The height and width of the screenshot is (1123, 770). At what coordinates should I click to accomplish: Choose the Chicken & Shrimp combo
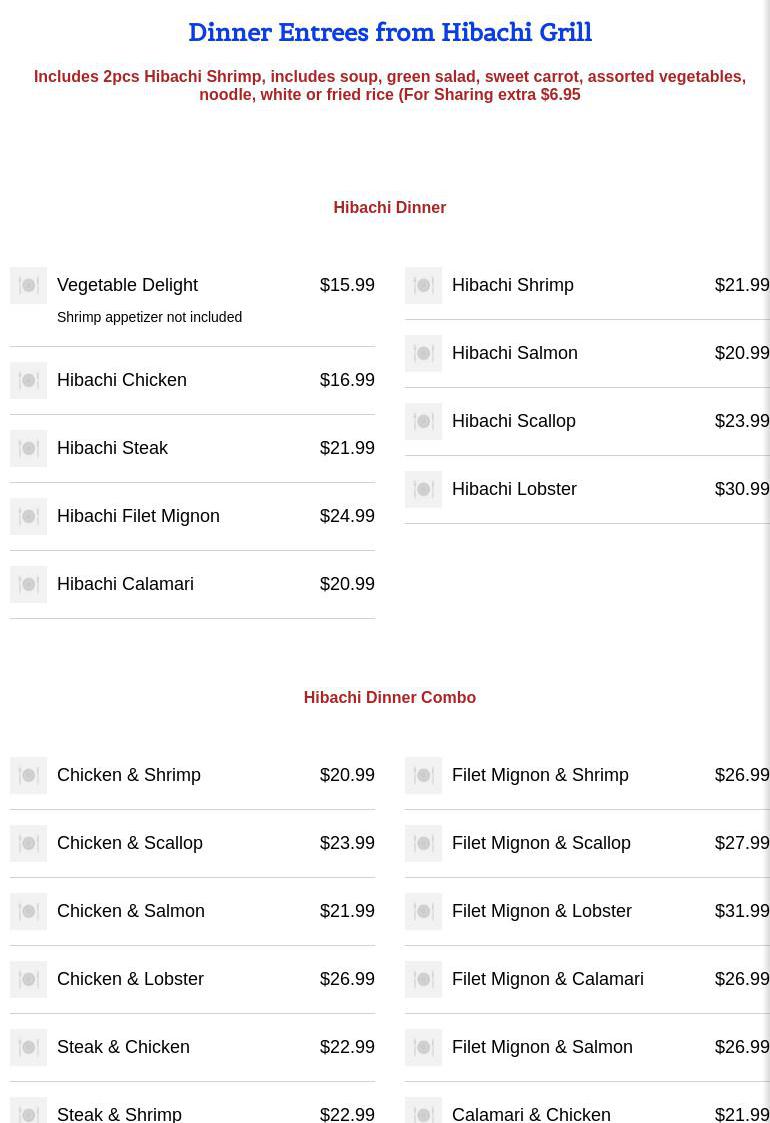coord(129,775)
